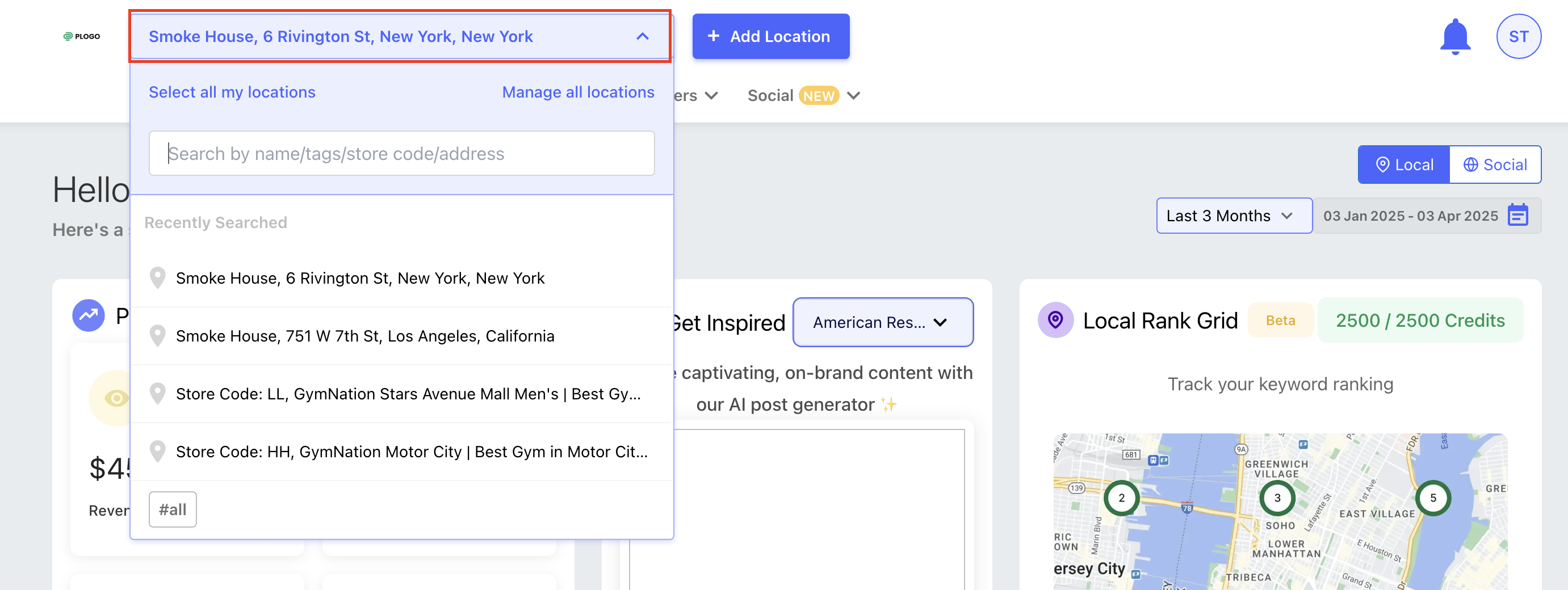1568x590 pixels.
Task: Select the #all tag chip
Action: [172, 509]
